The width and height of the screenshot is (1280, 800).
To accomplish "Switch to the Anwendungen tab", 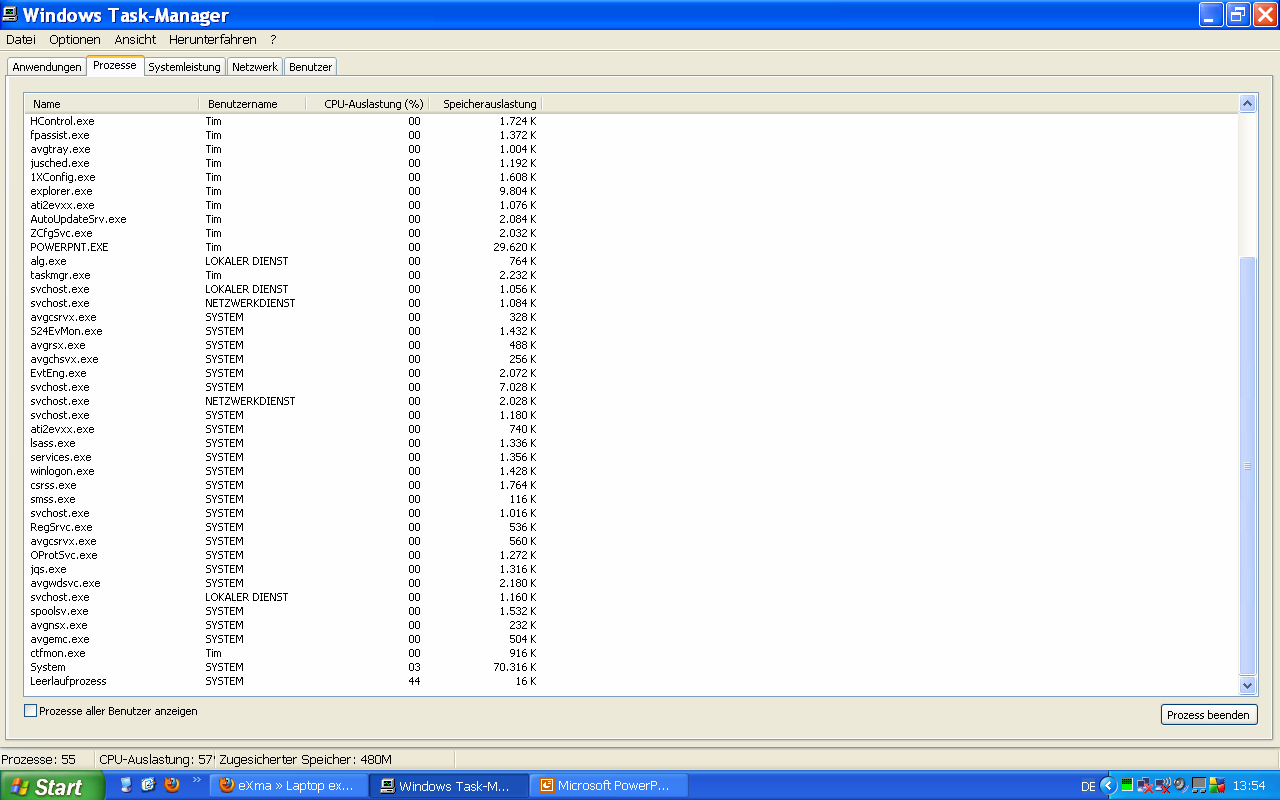I will pyautogui.click(x=47, y=67).
